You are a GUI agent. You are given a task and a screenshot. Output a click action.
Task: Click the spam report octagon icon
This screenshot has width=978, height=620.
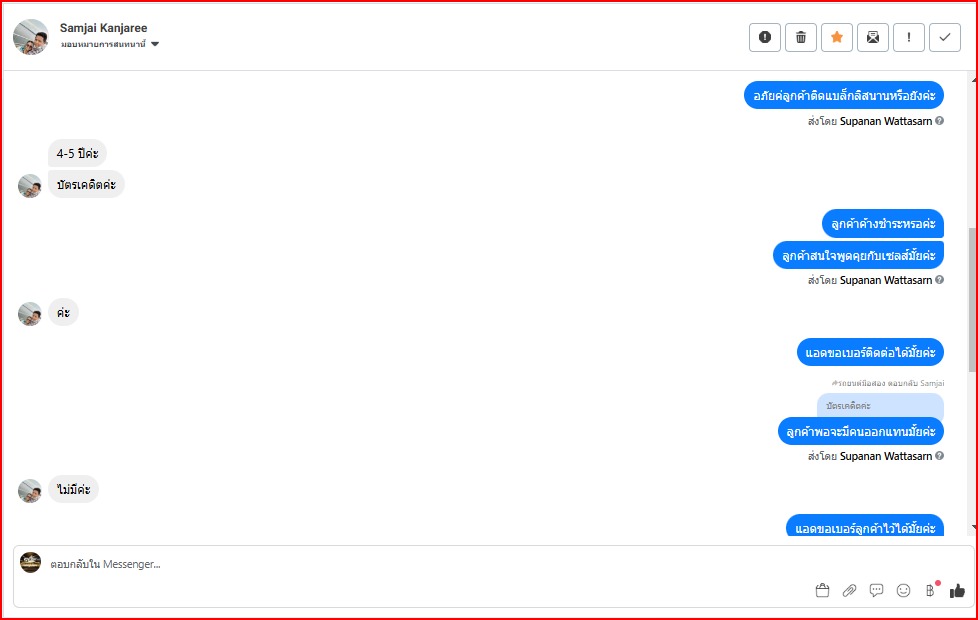pos(765,37)
